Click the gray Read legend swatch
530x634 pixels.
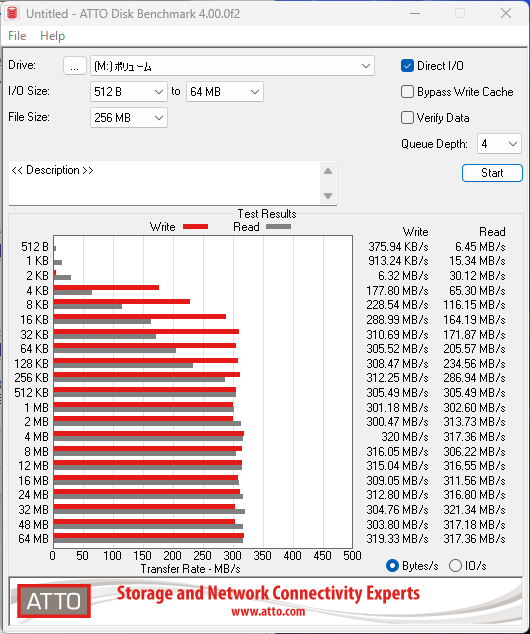coord(278,227)
